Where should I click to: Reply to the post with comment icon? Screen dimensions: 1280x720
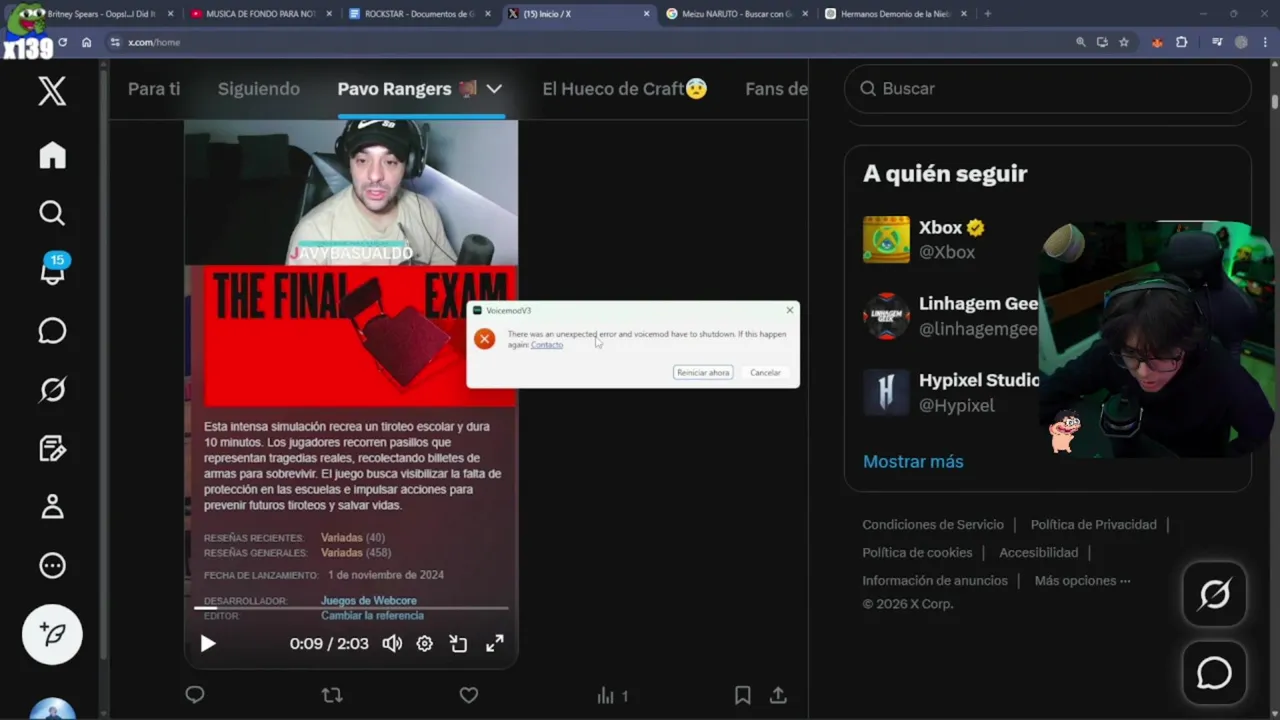(195, 695)
